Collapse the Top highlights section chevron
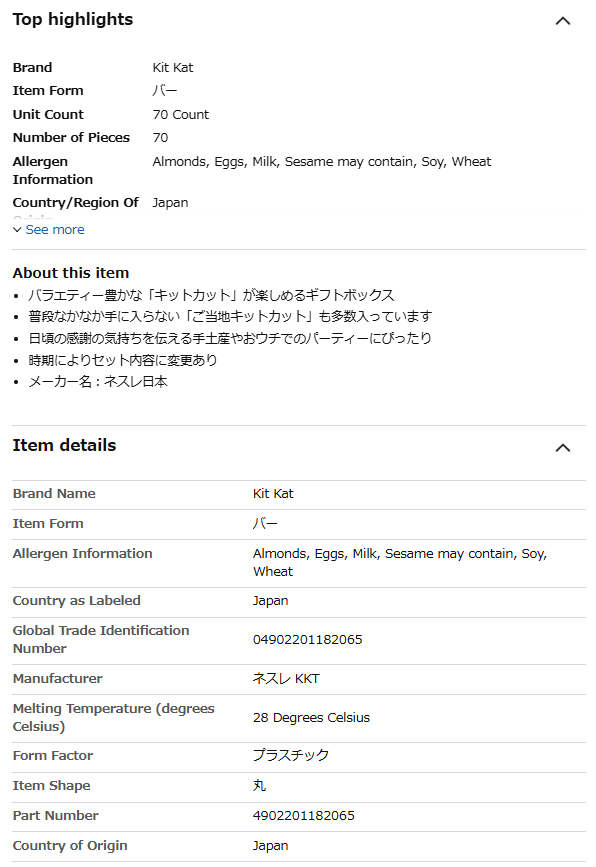The width and height of the screenshot is (596, 867). pyautogui.click(x=562, y=21)
